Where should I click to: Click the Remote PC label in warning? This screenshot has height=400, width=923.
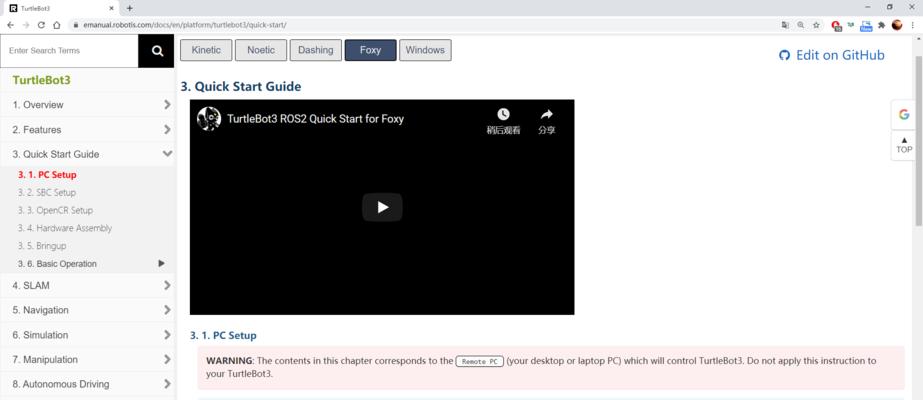pos(480,361)
